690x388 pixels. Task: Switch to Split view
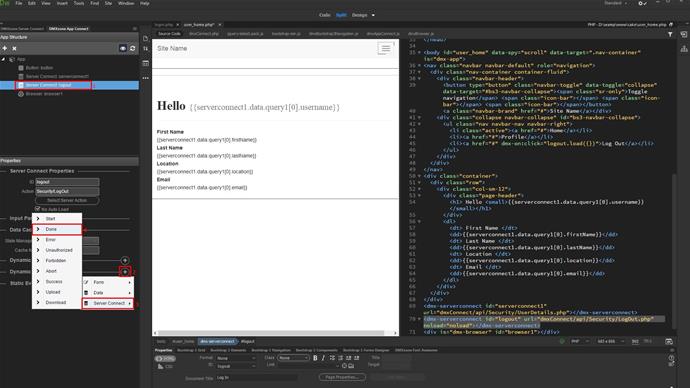click(x=341, y=15)
